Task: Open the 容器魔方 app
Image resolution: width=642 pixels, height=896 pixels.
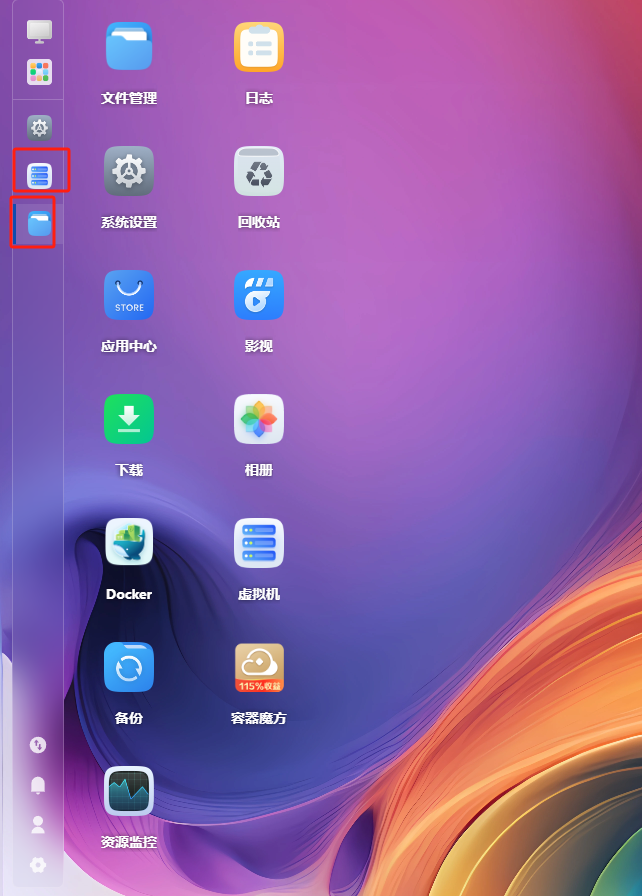Action: coord(259,667)
